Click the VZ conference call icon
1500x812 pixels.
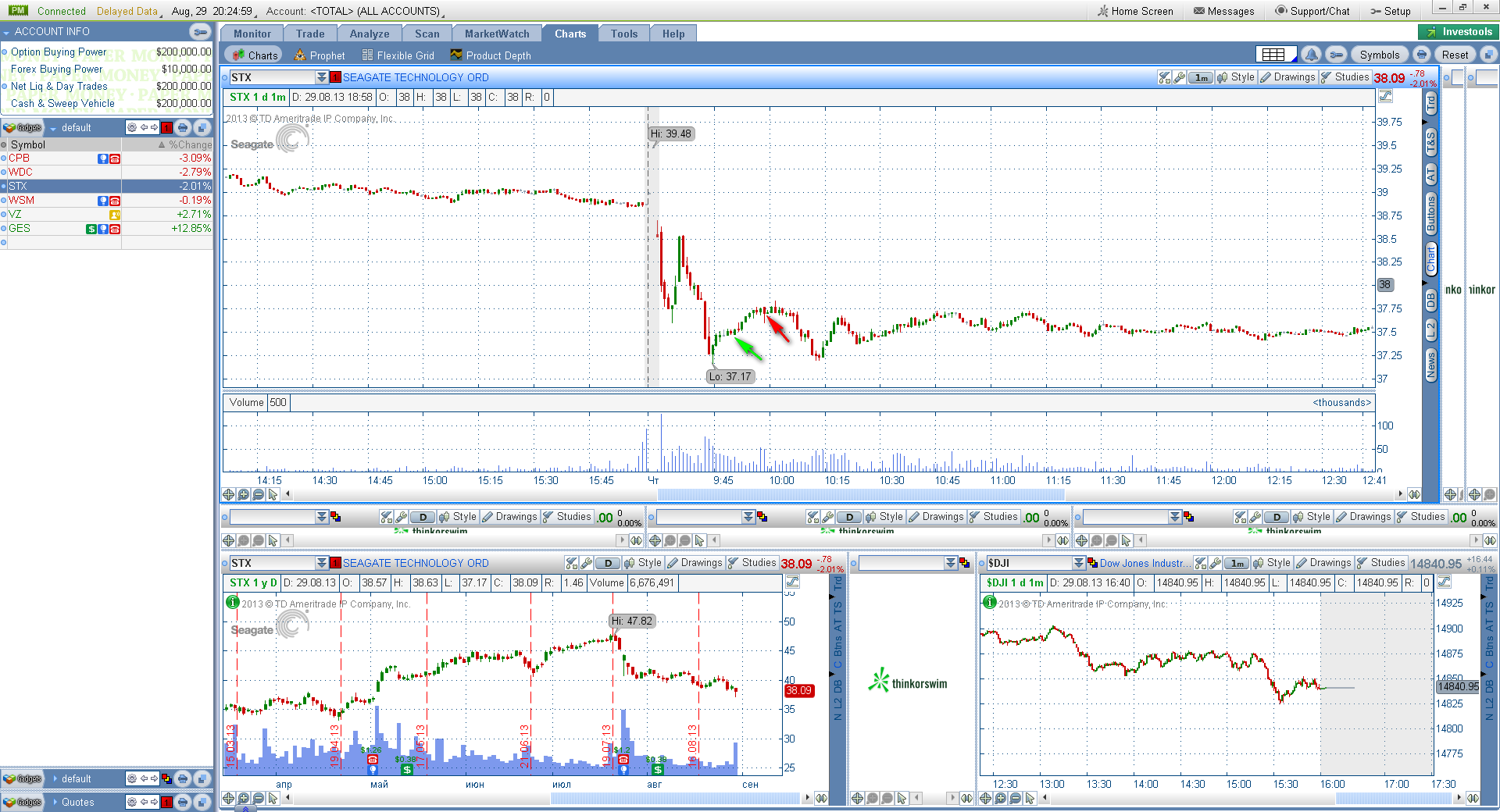point(115,215)
